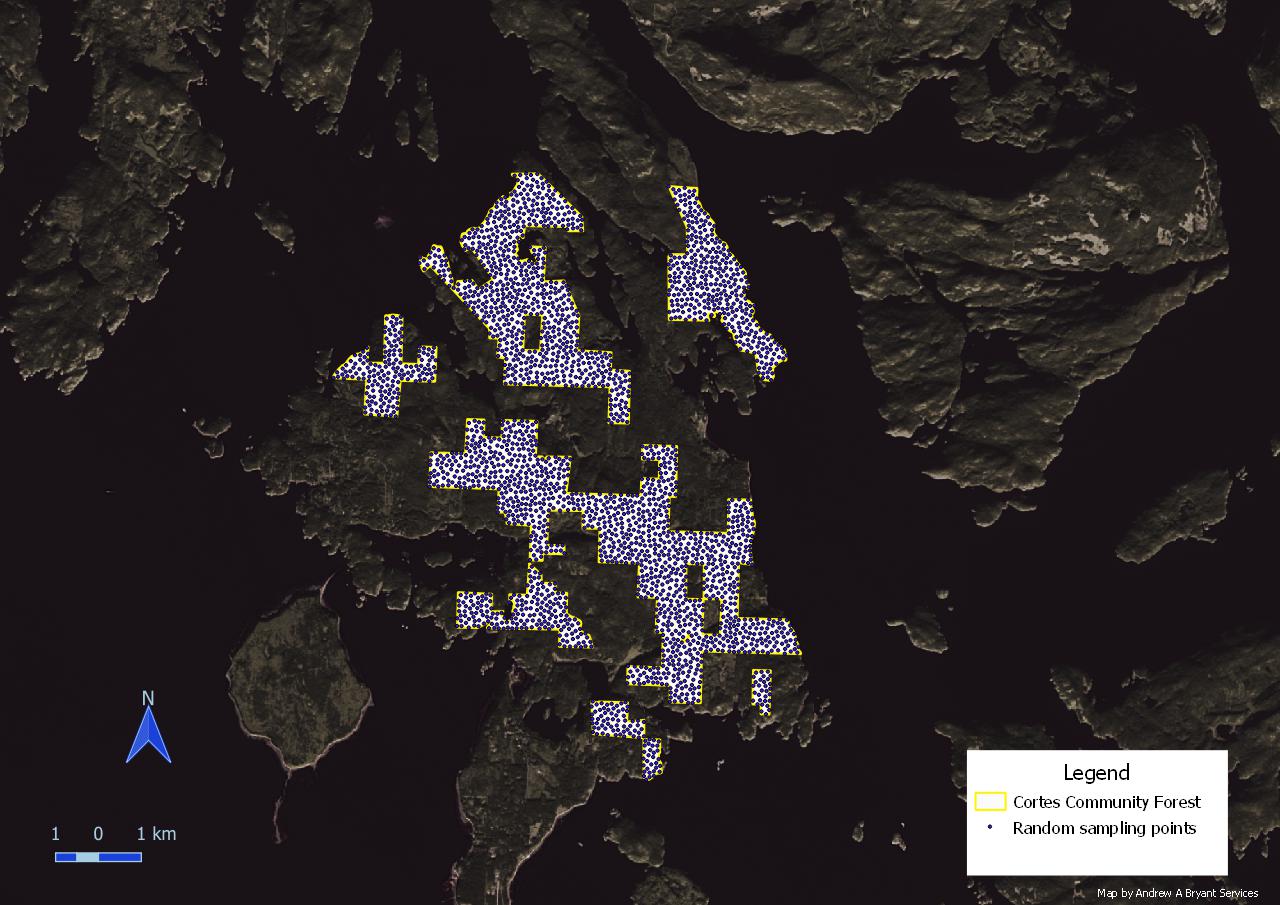Click the 'Map by Andrew A Bryant Services' credit
1280x905 pixels.
(1177, 893)
